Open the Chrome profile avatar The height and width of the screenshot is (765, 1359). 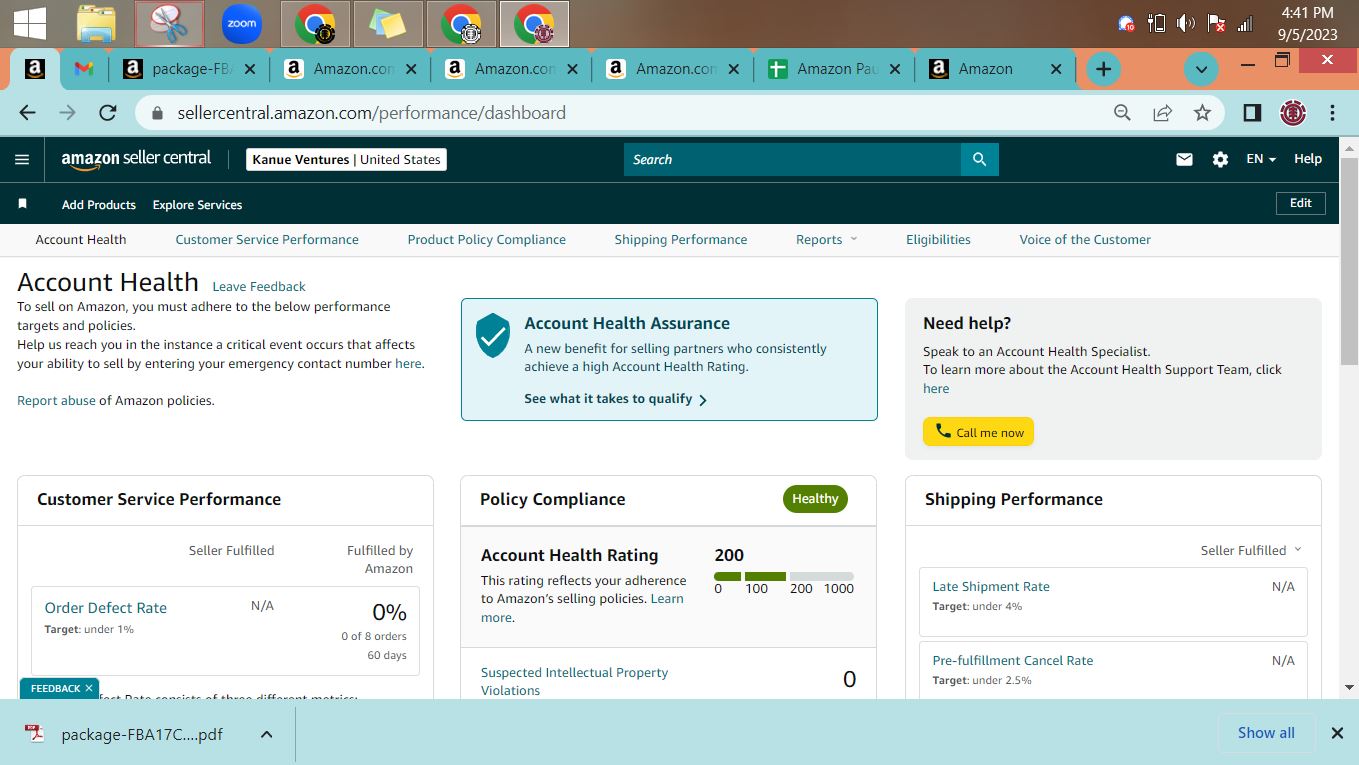tap(1293, 113)
